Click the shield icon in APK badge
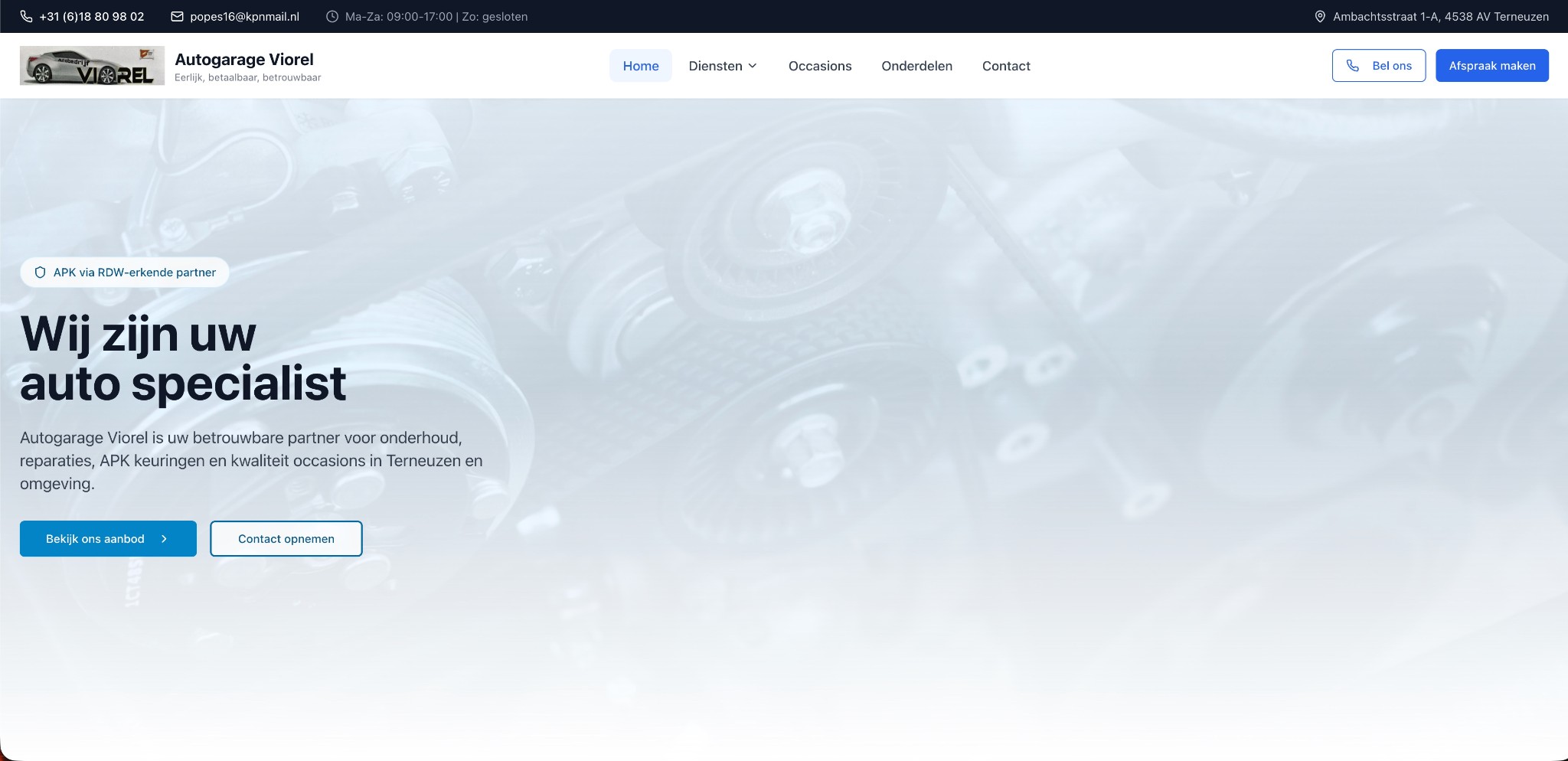This screenshot has height=761, width=1568. (41, 273)
